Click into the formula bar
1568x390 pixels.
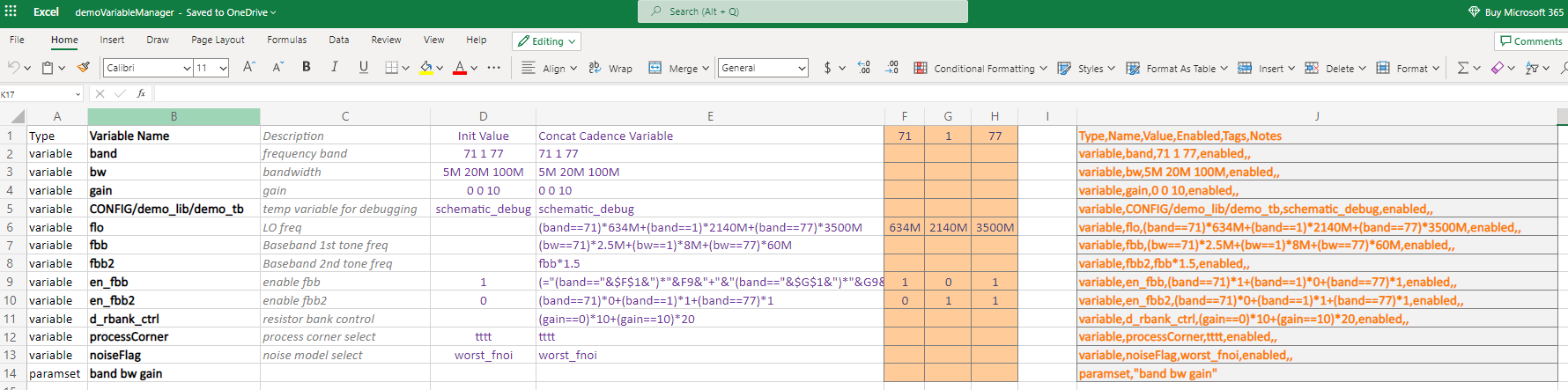pos(859,93)
